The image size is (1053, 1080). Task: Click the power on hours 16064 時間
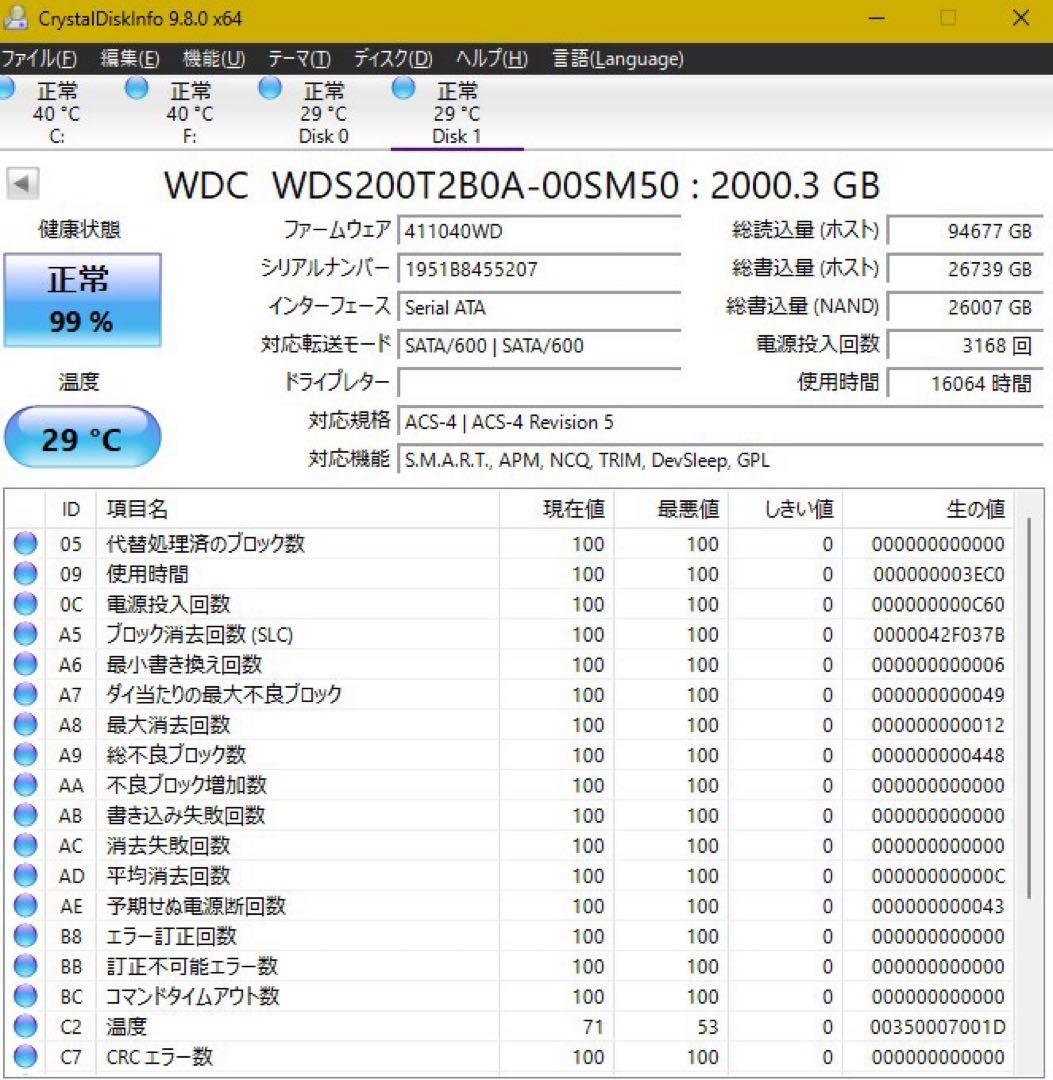965,383
